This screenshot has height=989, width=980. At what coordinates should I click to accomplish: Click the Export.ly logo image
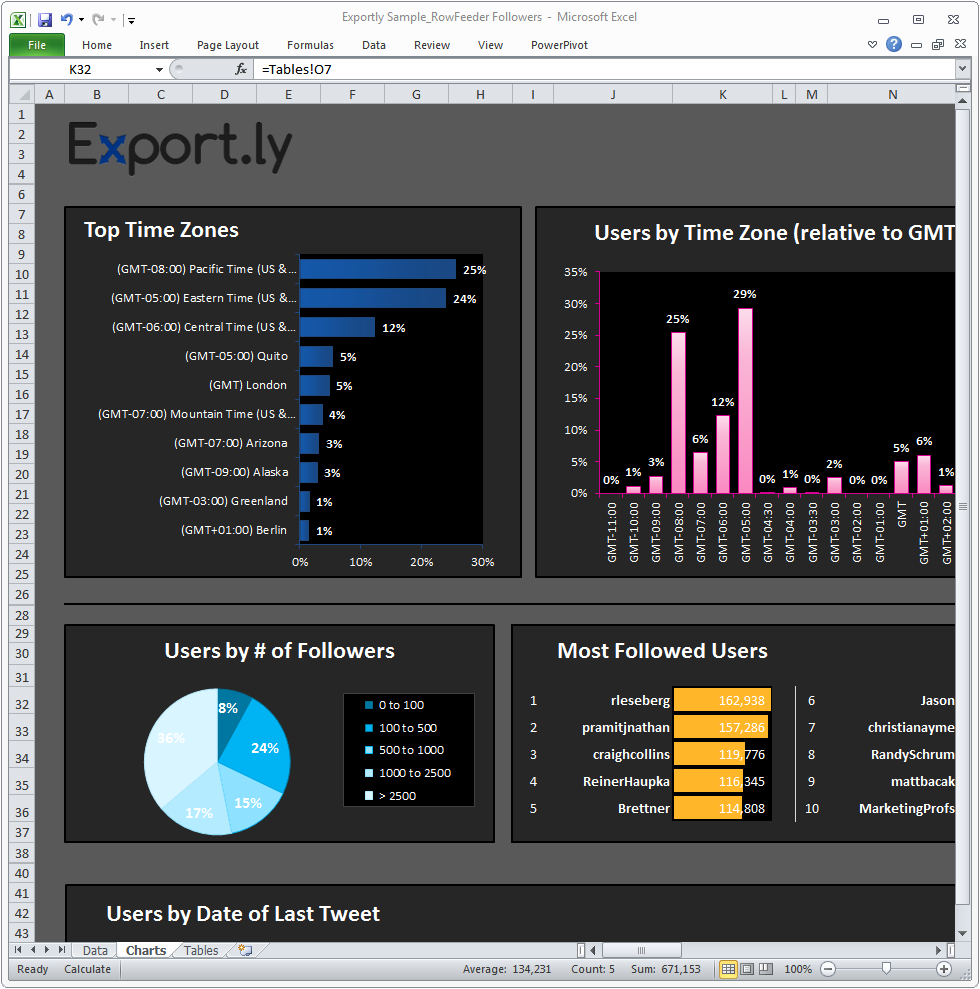[180, 148]
